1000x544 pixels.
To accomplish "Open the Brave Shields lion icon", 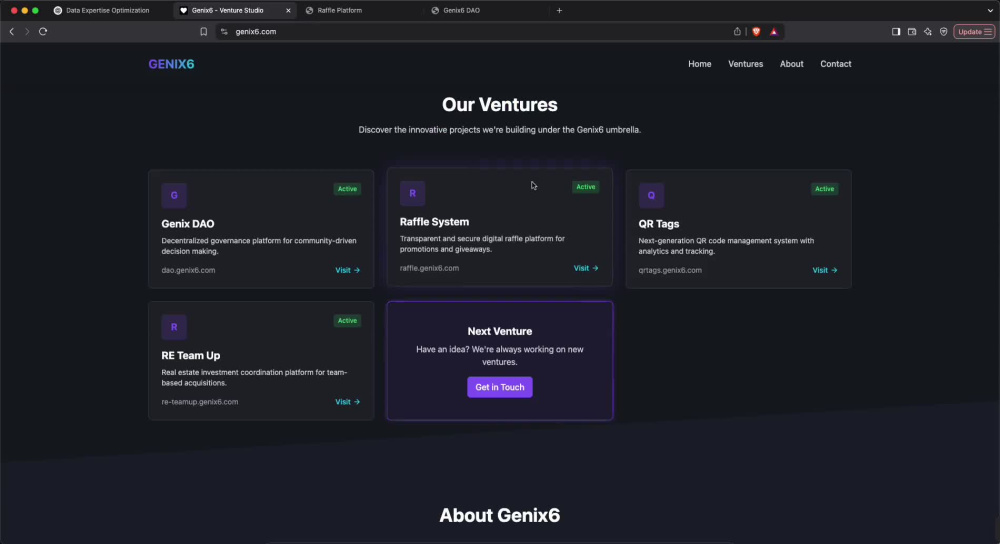I will coord(756,31).
